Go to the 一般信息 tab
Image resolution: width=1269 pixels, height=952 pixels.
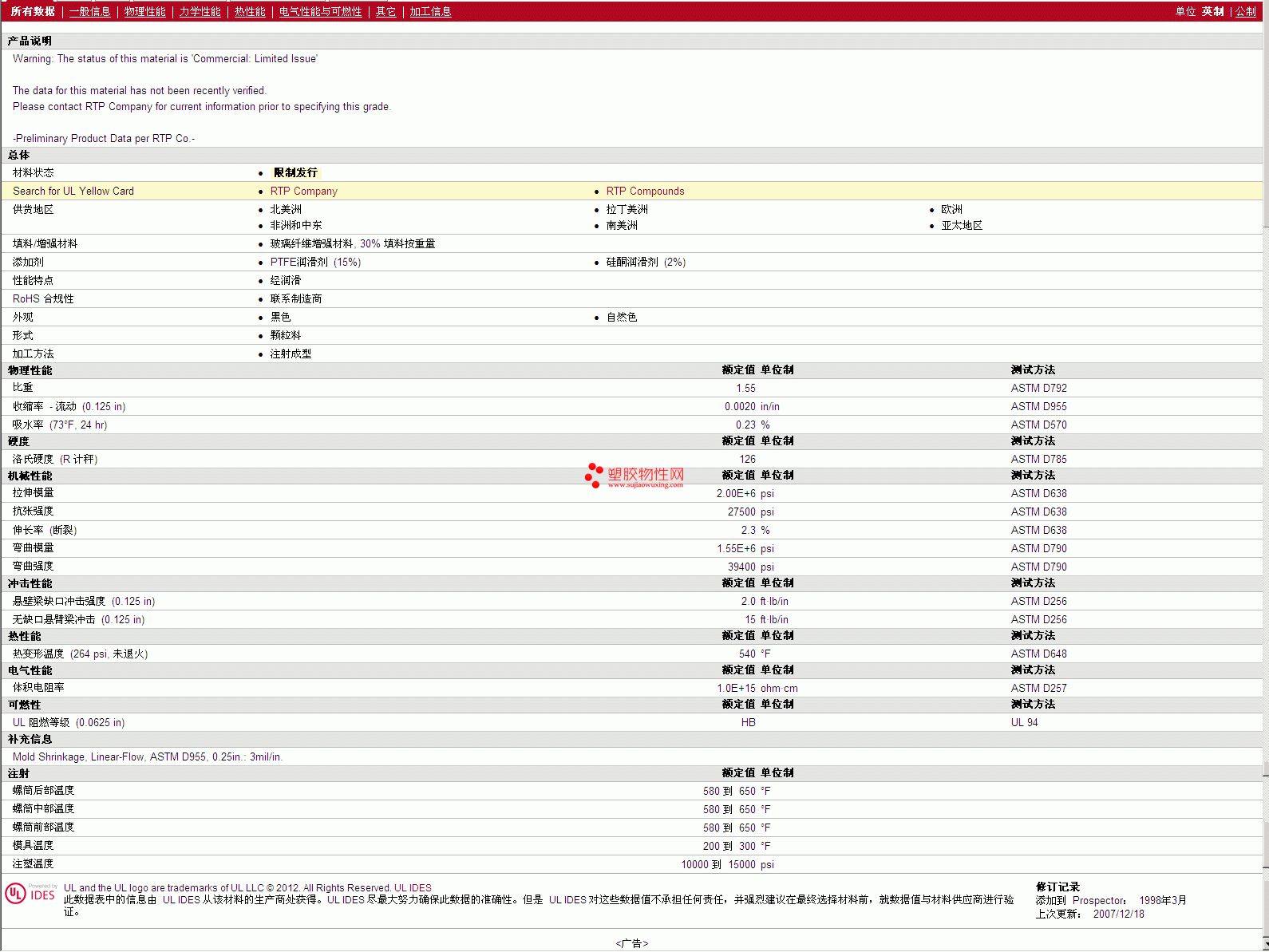pos(89,11)
